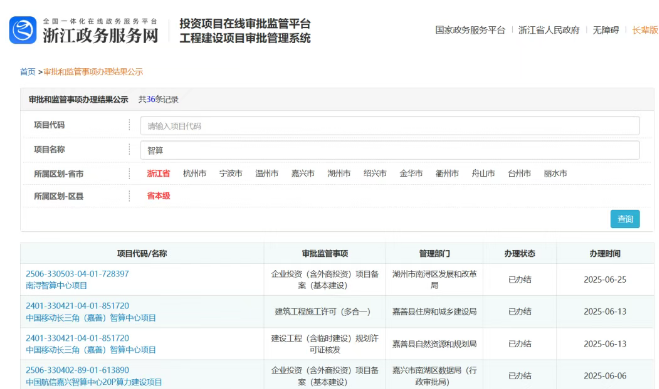This screenshot has height=389, width=659.
Task: Focus the 项目代码 input field
Action: pyautogui.click(x=390, y=126)
